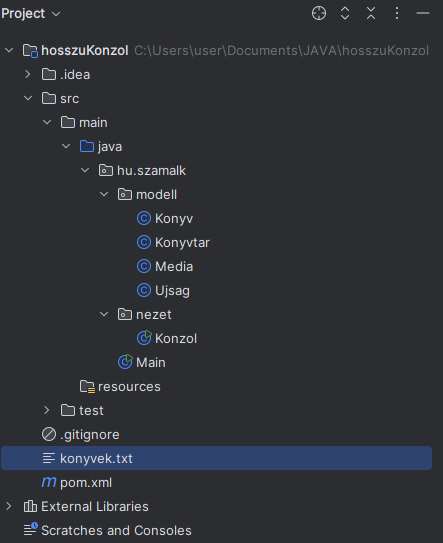Hide the Project tool window
The height and width of the screenshot is (543, 443).
point(423,14)
